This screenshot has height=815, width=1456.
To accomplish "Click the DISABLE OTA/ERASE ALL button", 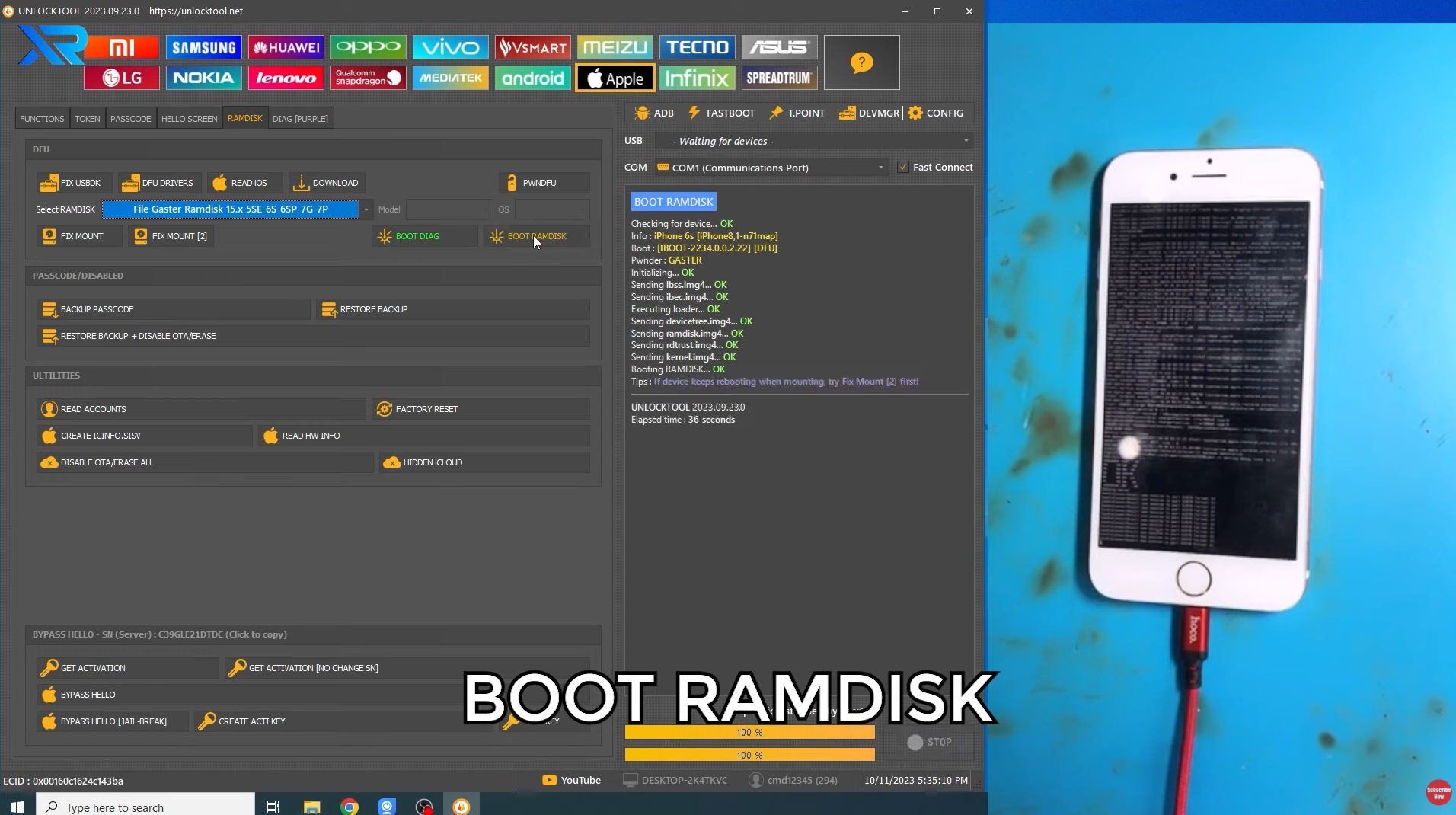I will (205, 462).
